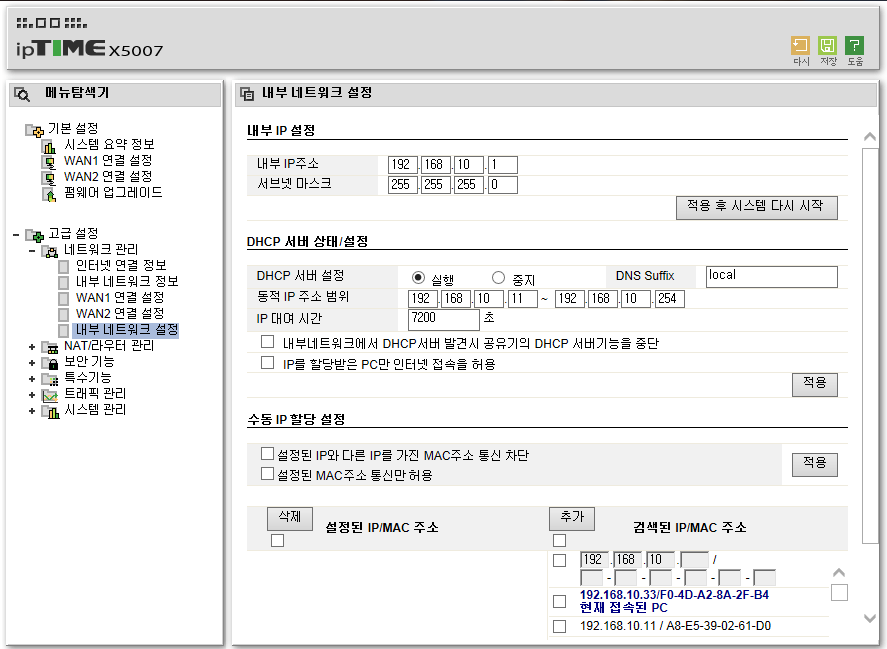The image size is (887, 649).
Task: Click the 보안 기능 lock icon
Action: point(50,363)
